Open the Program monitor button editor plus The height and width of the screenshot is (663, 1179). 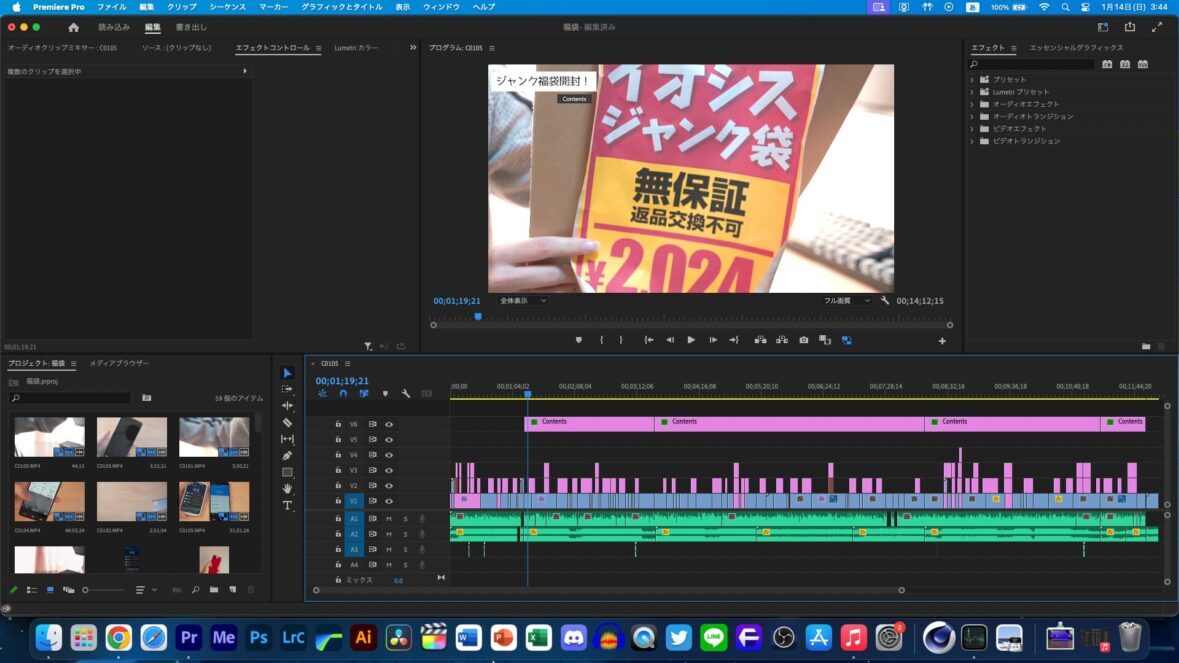942,341
